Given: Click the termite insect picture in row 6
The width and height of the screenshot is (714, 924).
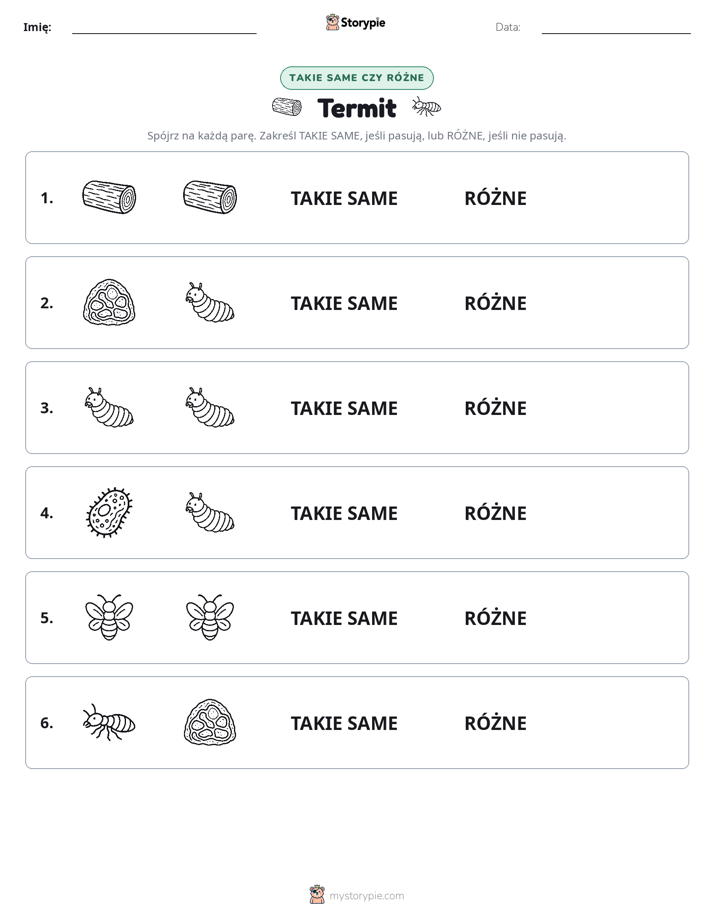Looking at the screenshot, I should (109, 722).
